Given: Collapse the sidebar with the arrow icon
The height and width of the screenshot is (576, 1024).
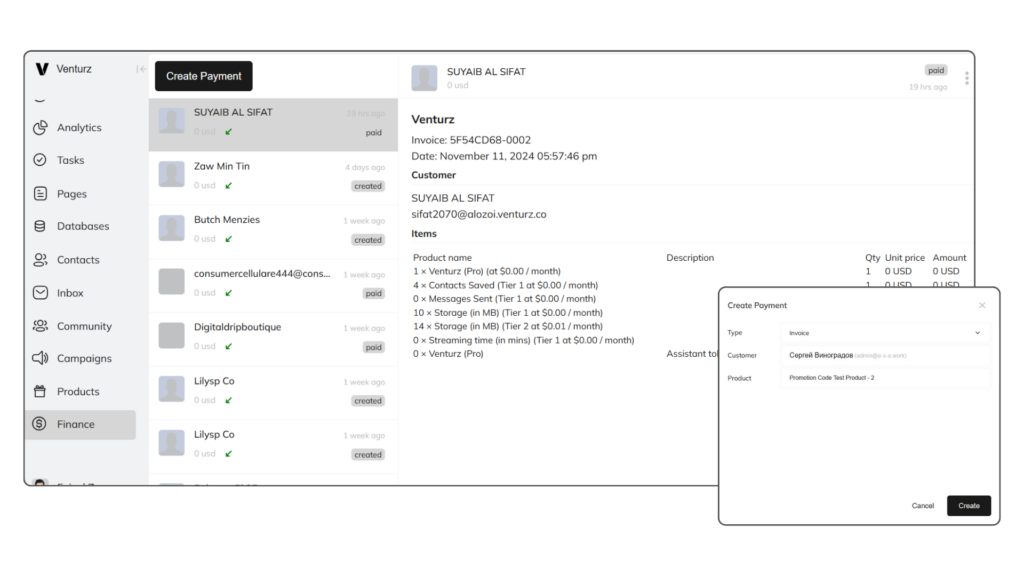Looking at the screenshot, I should tap(141, 69).
